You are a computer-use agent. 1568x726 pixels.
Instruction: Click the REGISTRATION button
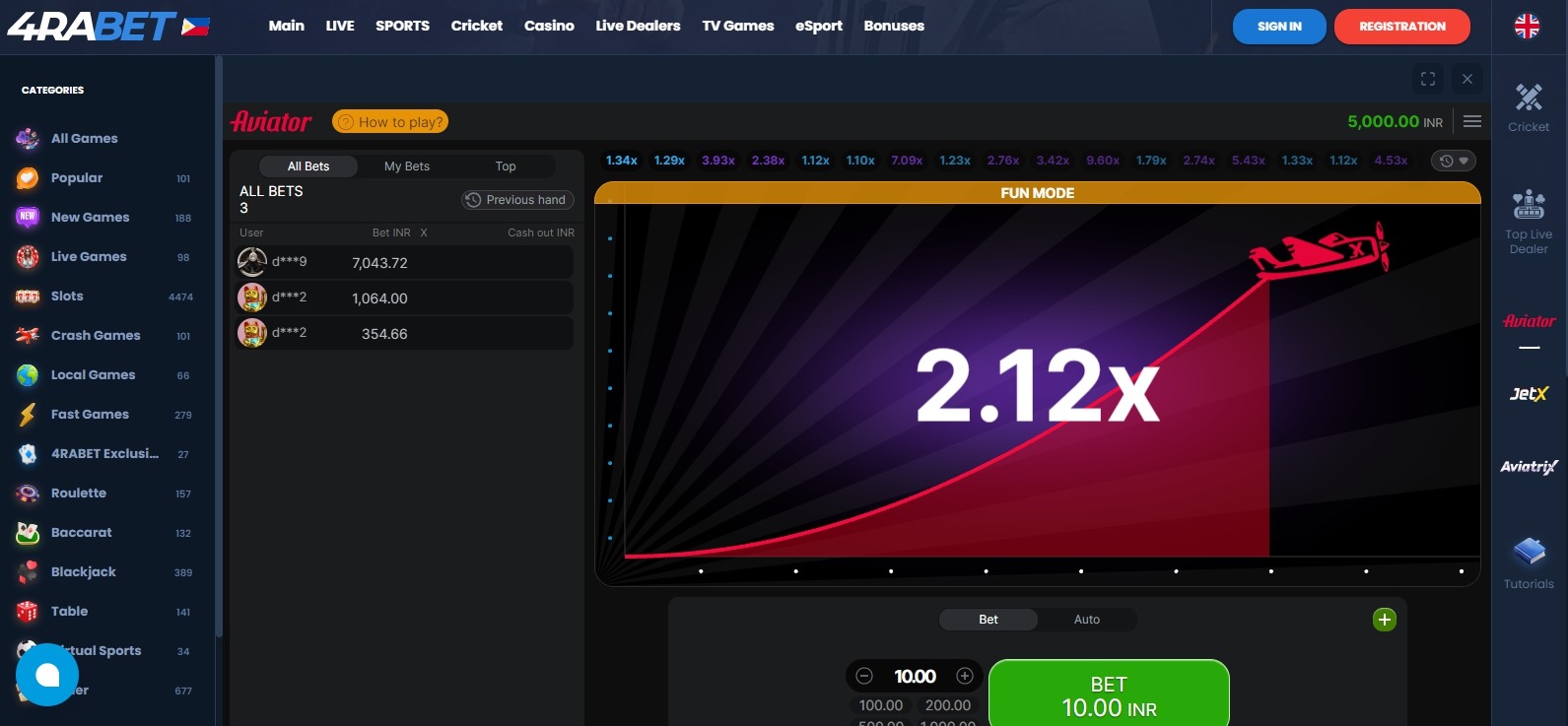(x=1402, y=27)
